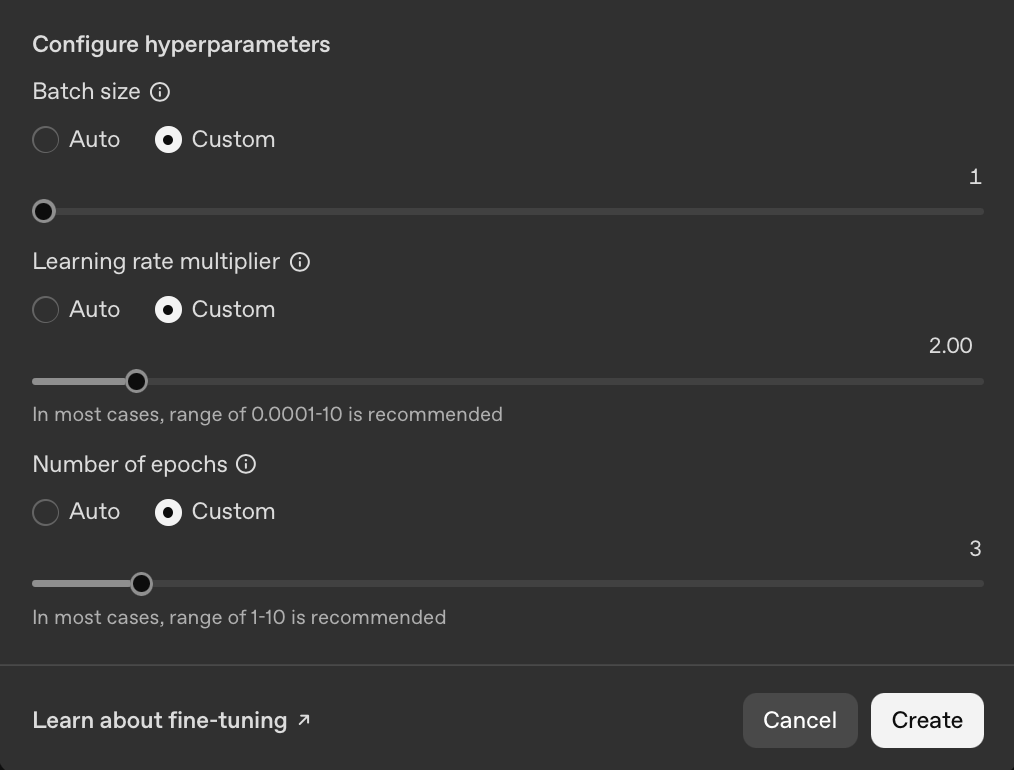This screenshot has width=1014, height=770.
Task: Click the Cancel button
Action: coord(799,720)
